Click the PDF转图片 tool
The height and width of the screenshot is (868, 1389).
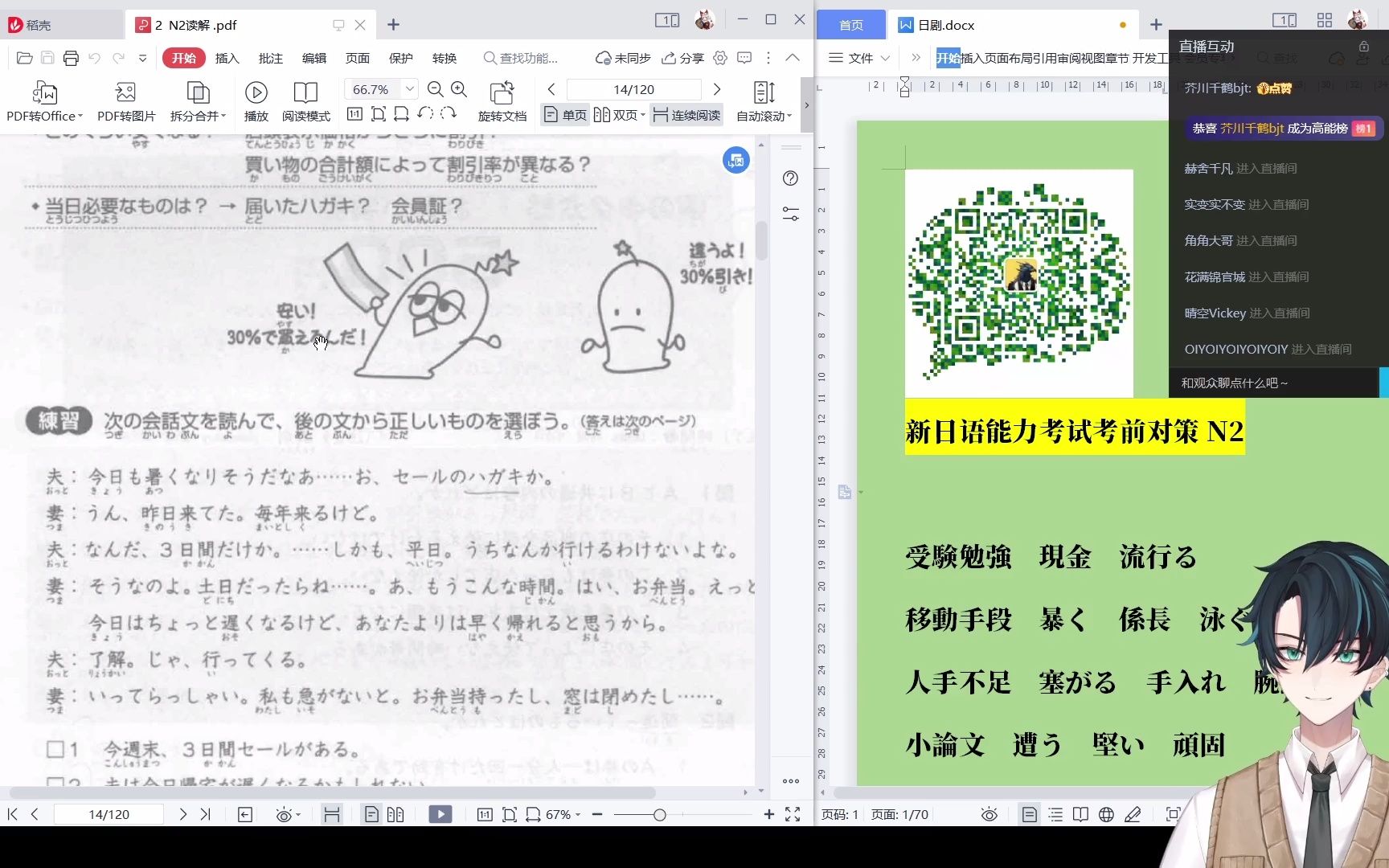[x=126, y=101]
